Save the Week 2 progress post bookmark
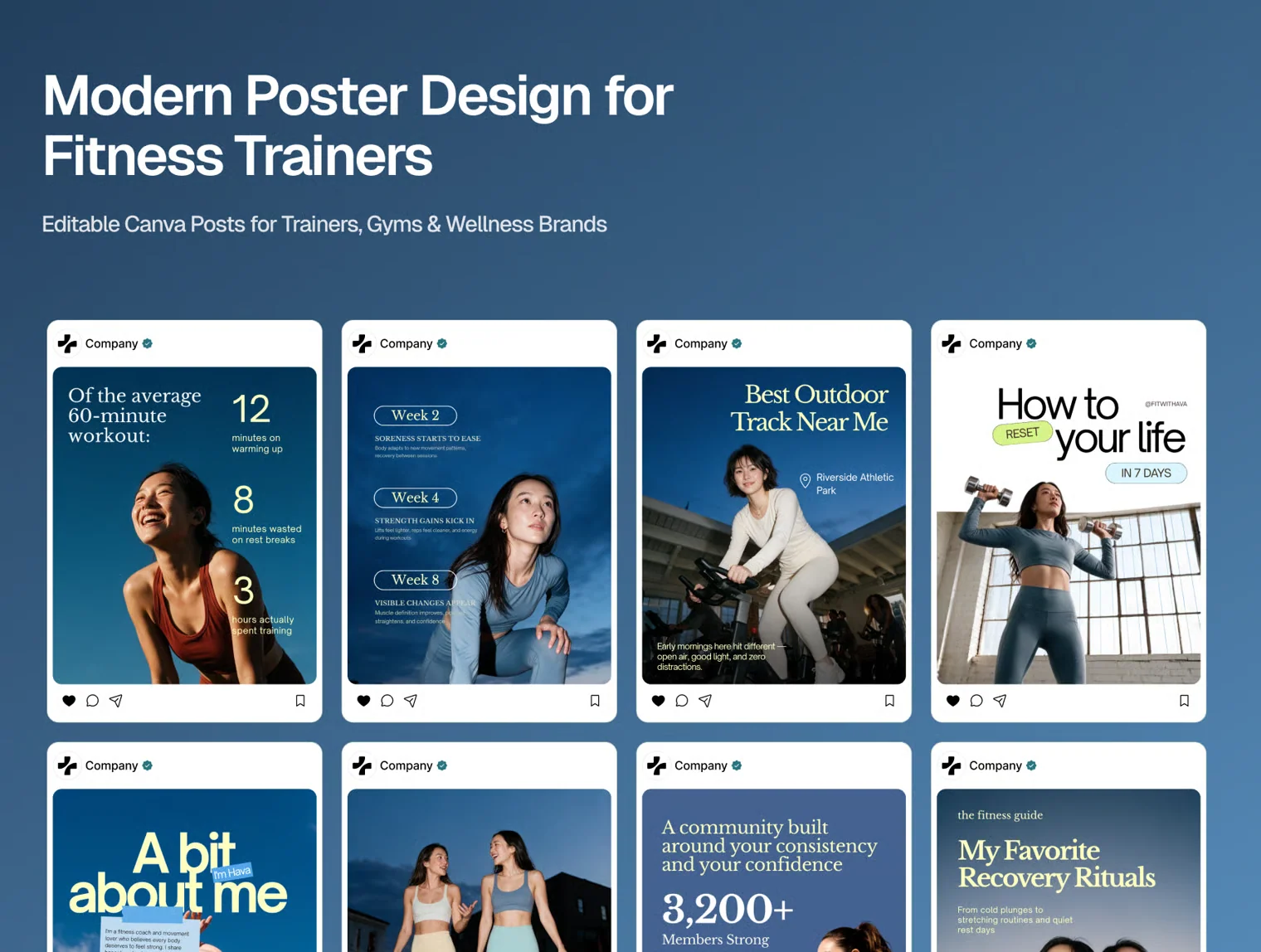This screenshot has height=952, width=1261. pos(595,701)
